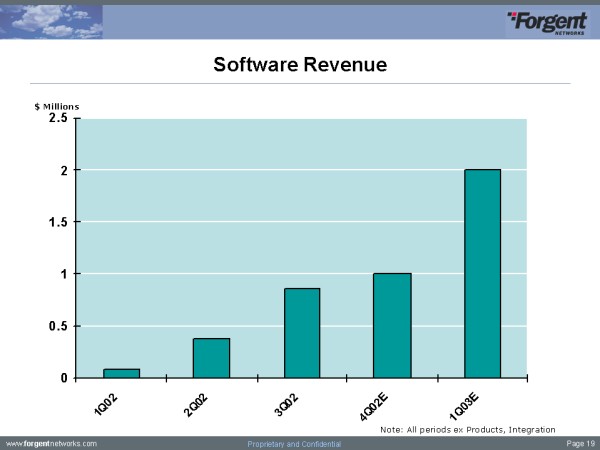
Task: Select the 0.5 y-axis tick label
Action: [x=57, y=326]
